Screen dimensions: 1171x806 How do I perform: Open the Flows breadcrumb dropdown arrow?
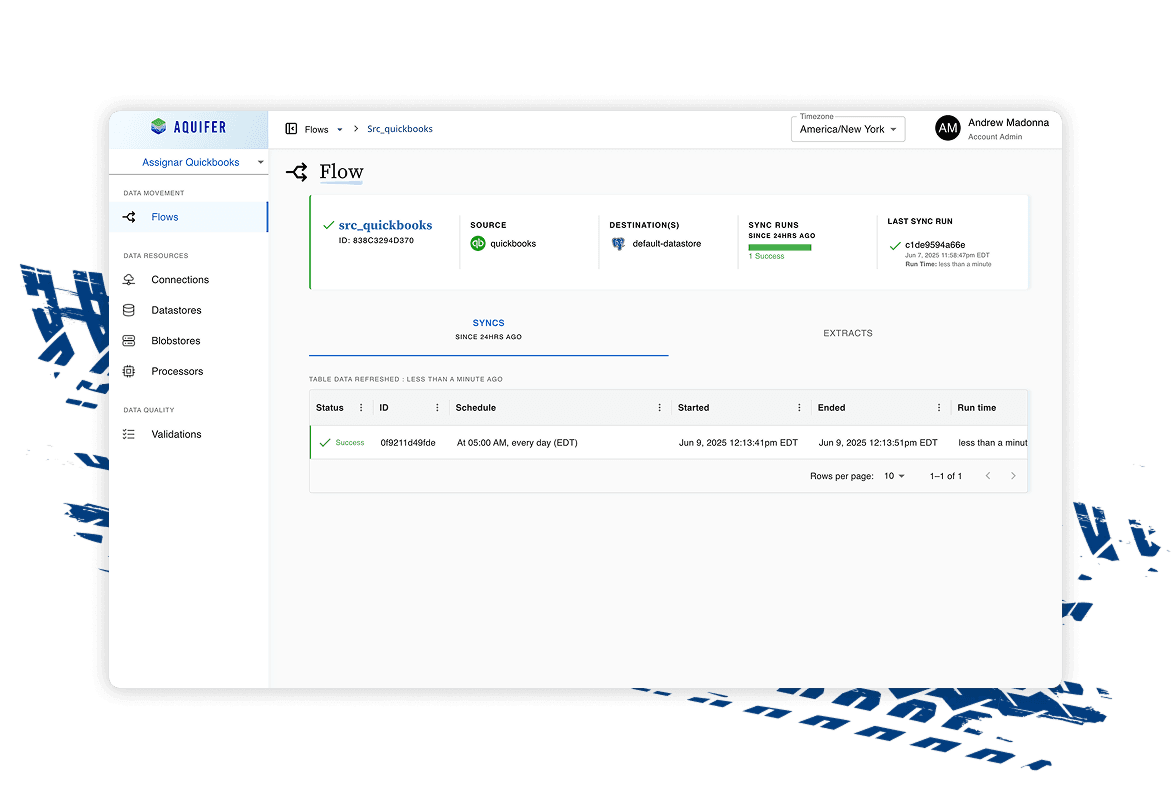coord(340,129)
